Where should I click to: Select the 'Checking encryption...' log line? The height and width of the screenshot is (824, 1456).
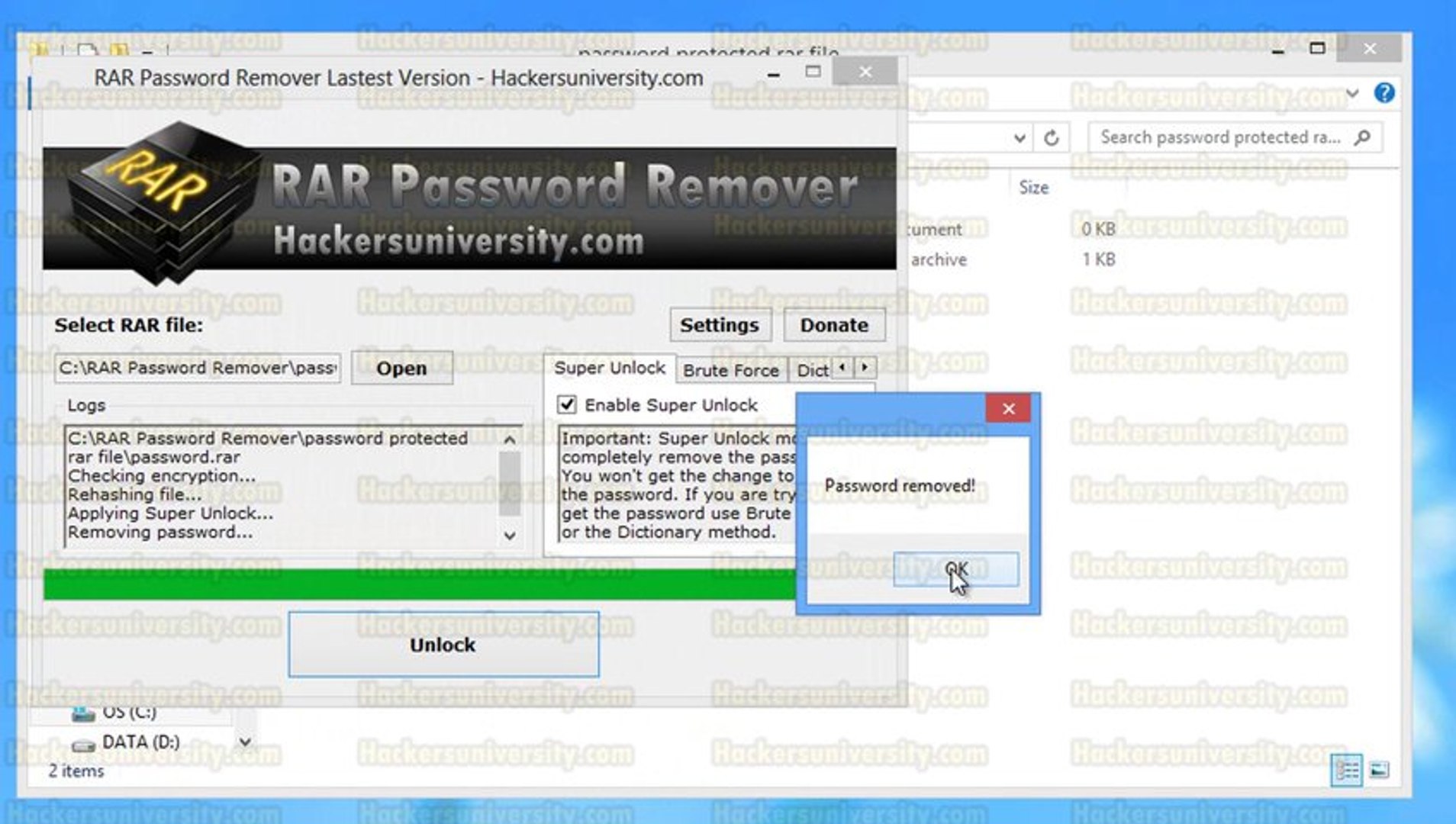point(162,475)
